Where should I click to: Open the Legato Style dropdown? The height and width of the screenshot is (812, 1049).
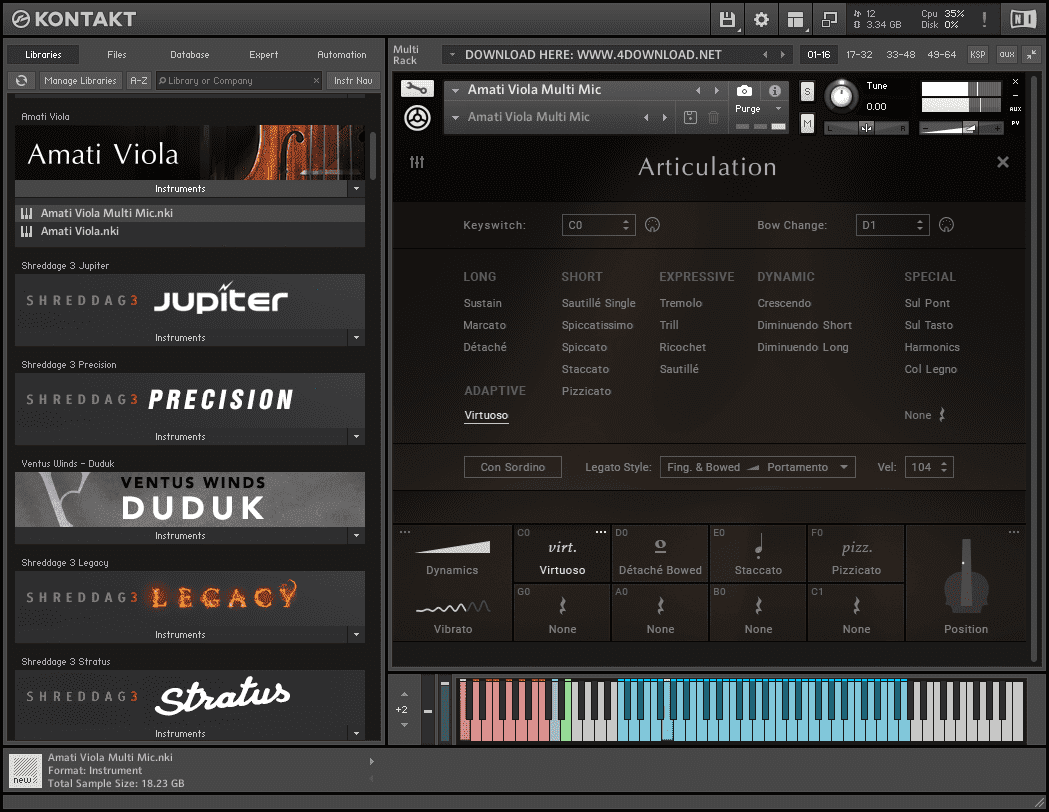[x=757, y=467]
